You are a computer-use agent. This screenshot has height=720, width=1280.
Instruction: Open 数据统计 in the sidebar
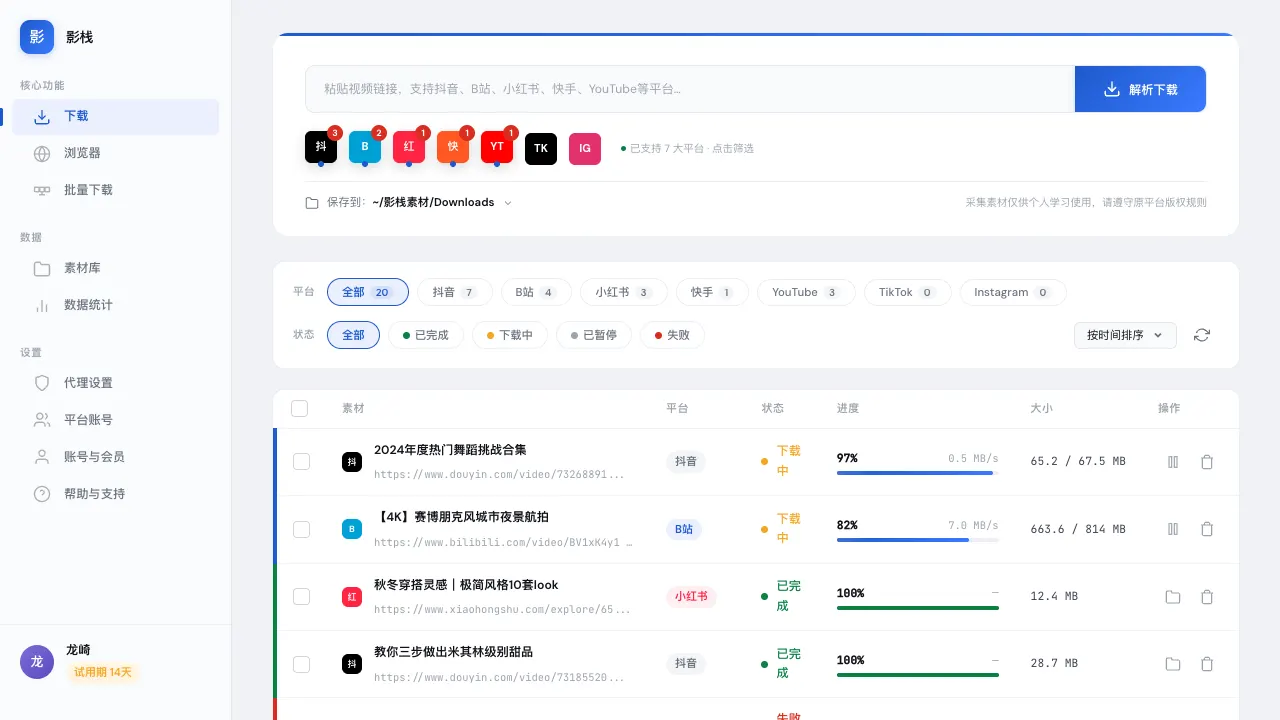tap(115, 305)
